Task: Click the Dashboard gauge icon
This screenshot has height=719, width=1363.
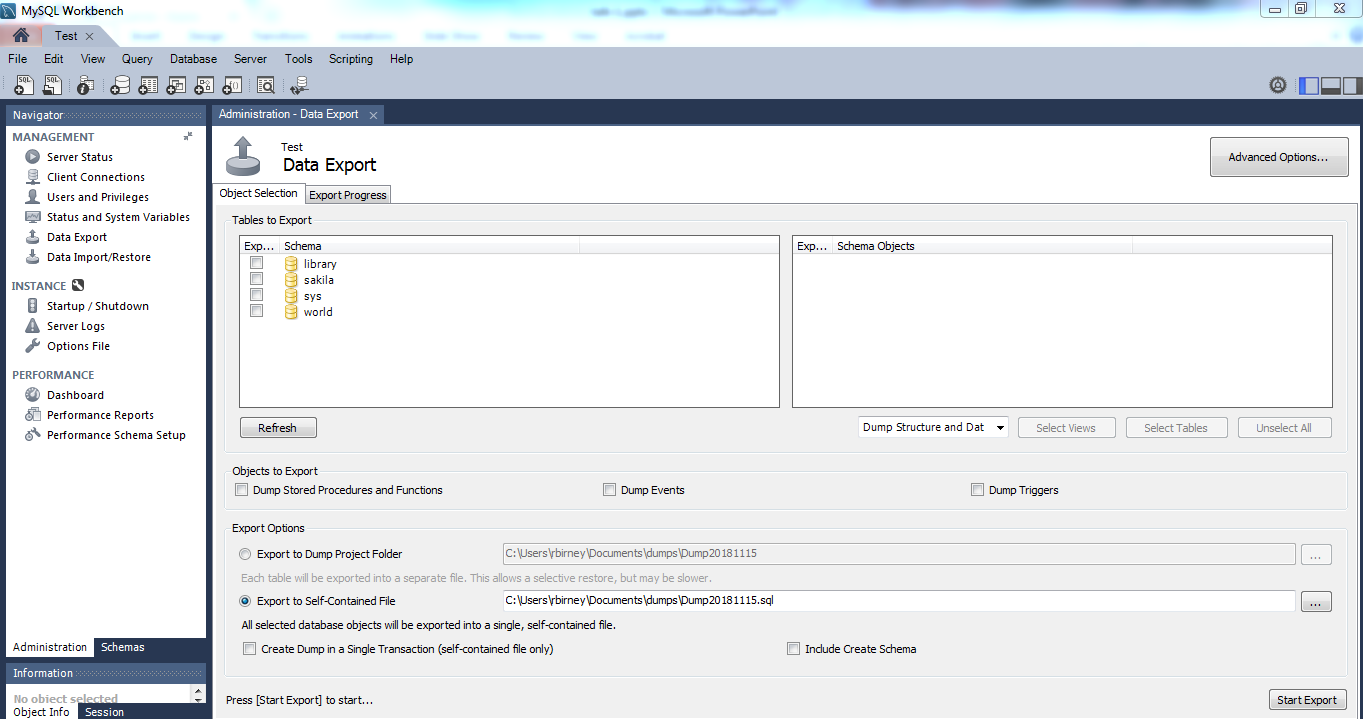Action: pyautogui.click(x=33, y=395)
